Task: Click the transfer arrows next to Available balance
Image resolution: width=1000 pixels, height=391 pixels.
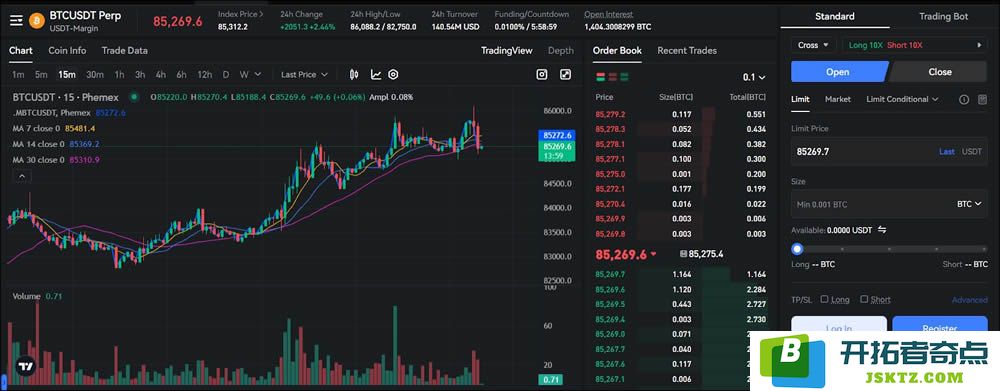Action: (x=882, y=230)
